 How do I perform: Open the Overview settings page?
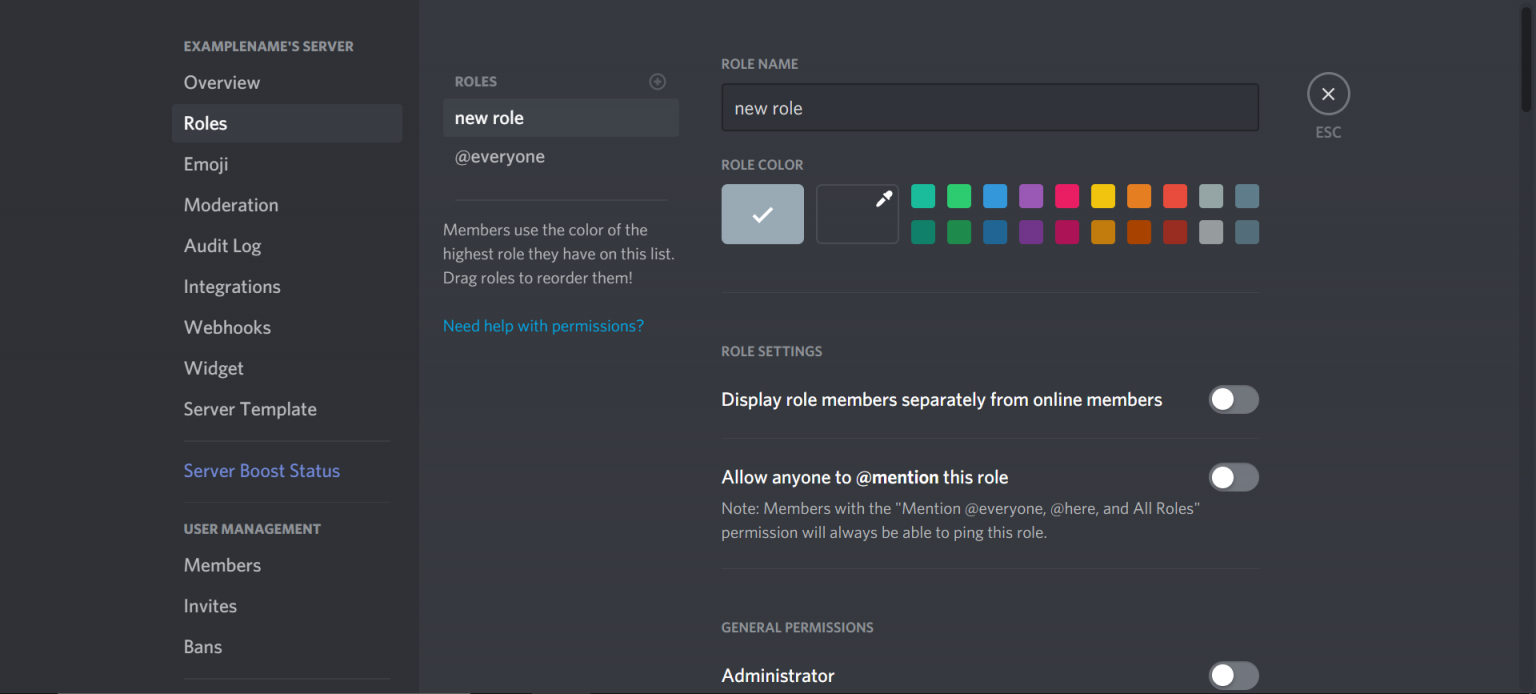click(222, 83)
